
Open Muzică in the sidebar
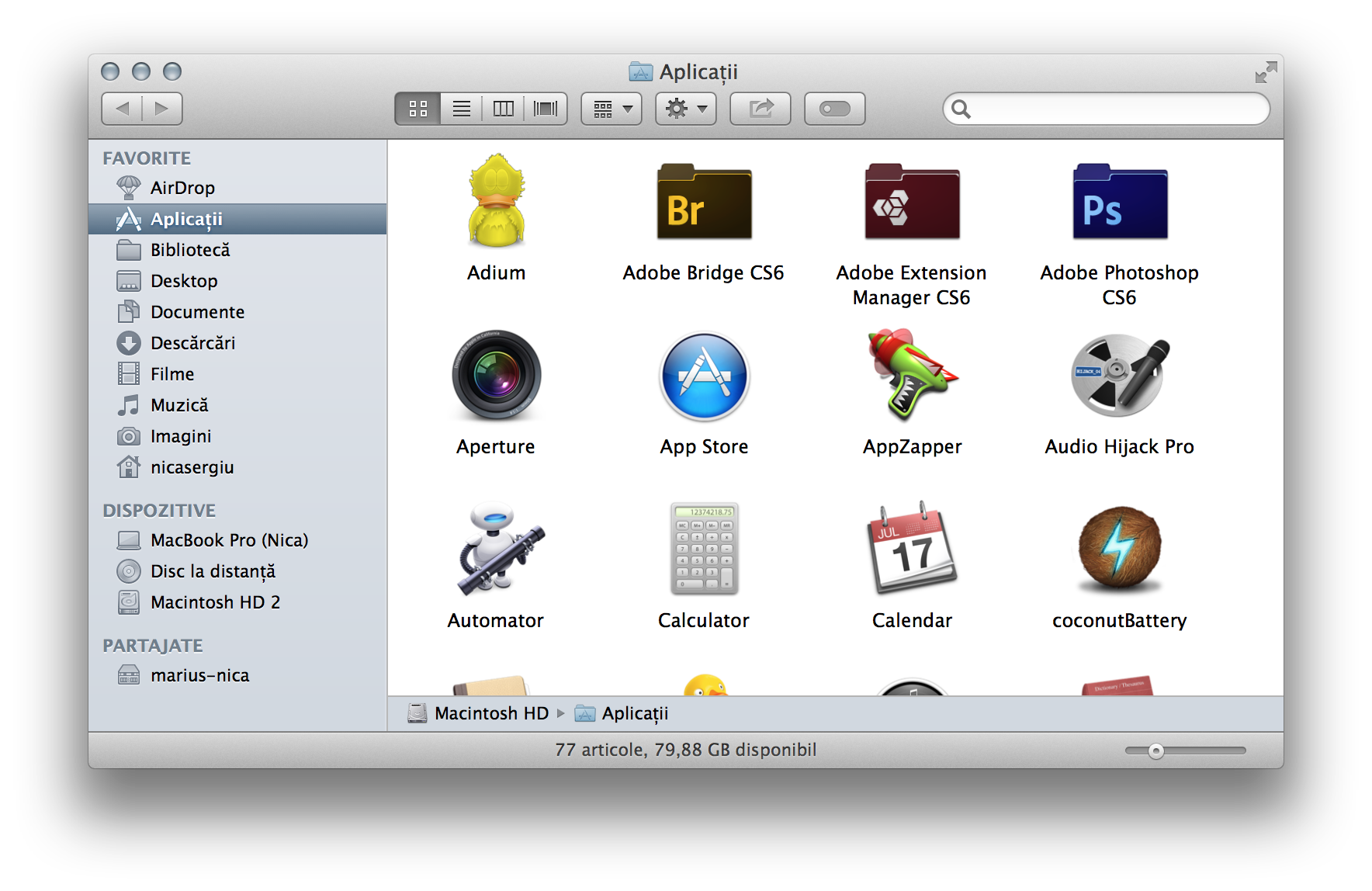point(237,405)
